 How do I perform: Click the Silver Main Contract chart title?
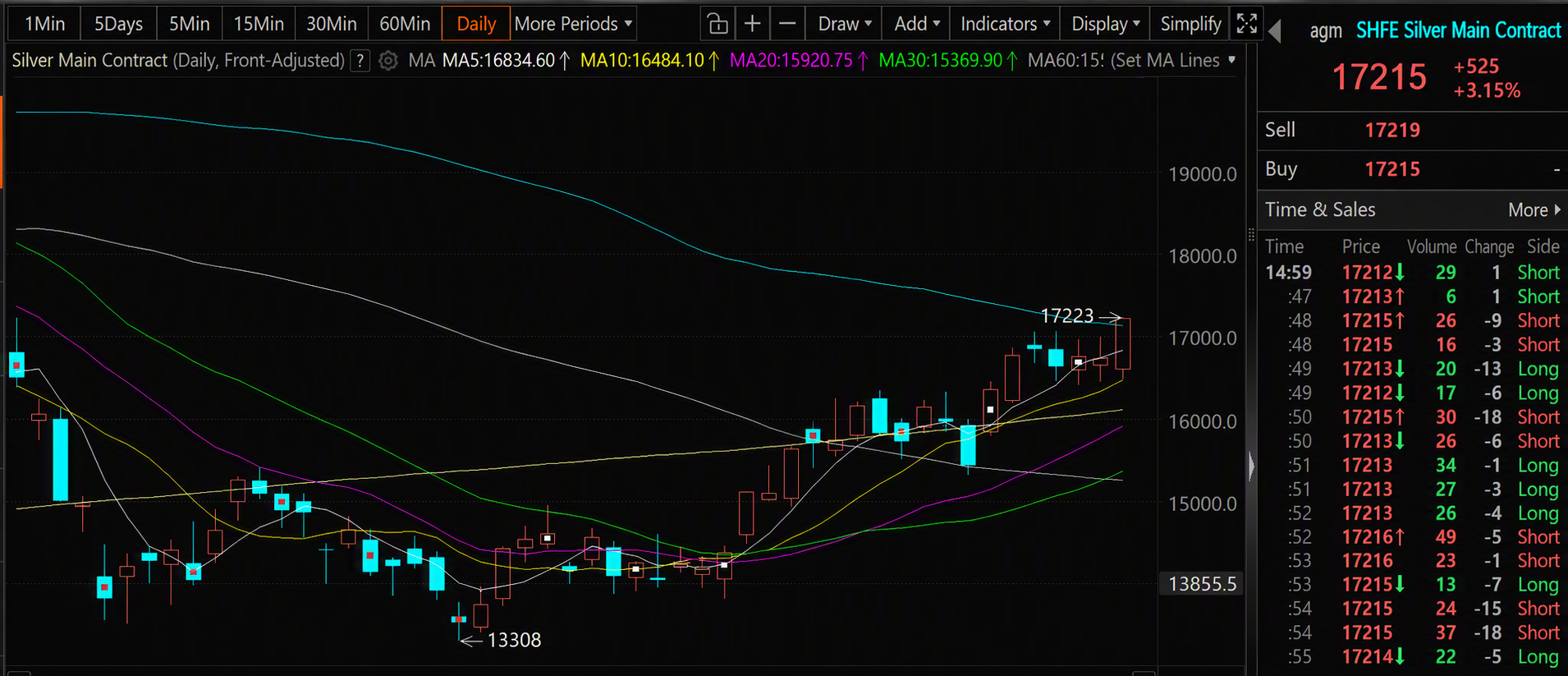point(178,61)
